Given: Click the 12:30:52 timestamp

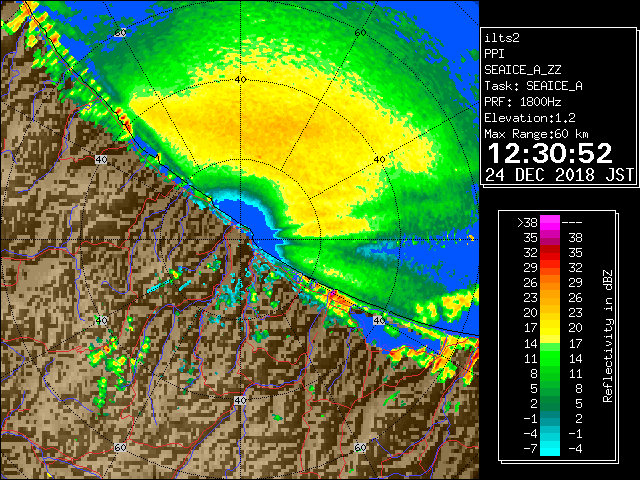Looking at the screenshot, I should [x=550, y=153].
